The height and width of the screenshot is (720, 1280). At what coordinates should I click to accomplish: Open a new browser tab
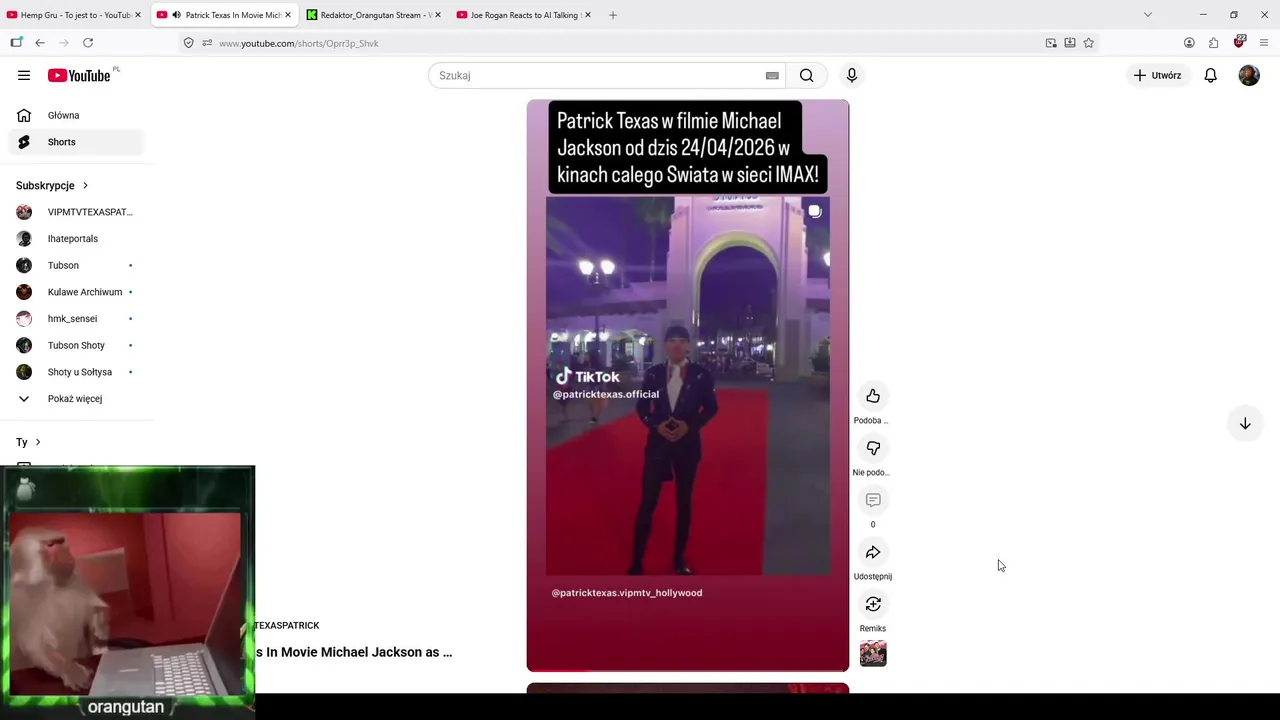613,15
